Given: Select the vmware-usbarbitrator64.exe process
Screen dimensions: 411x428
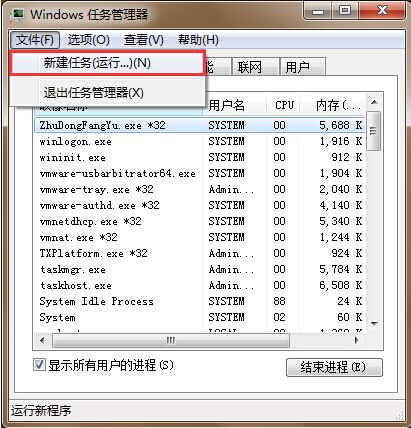Looking at the screenshot, I should [200, 173].
